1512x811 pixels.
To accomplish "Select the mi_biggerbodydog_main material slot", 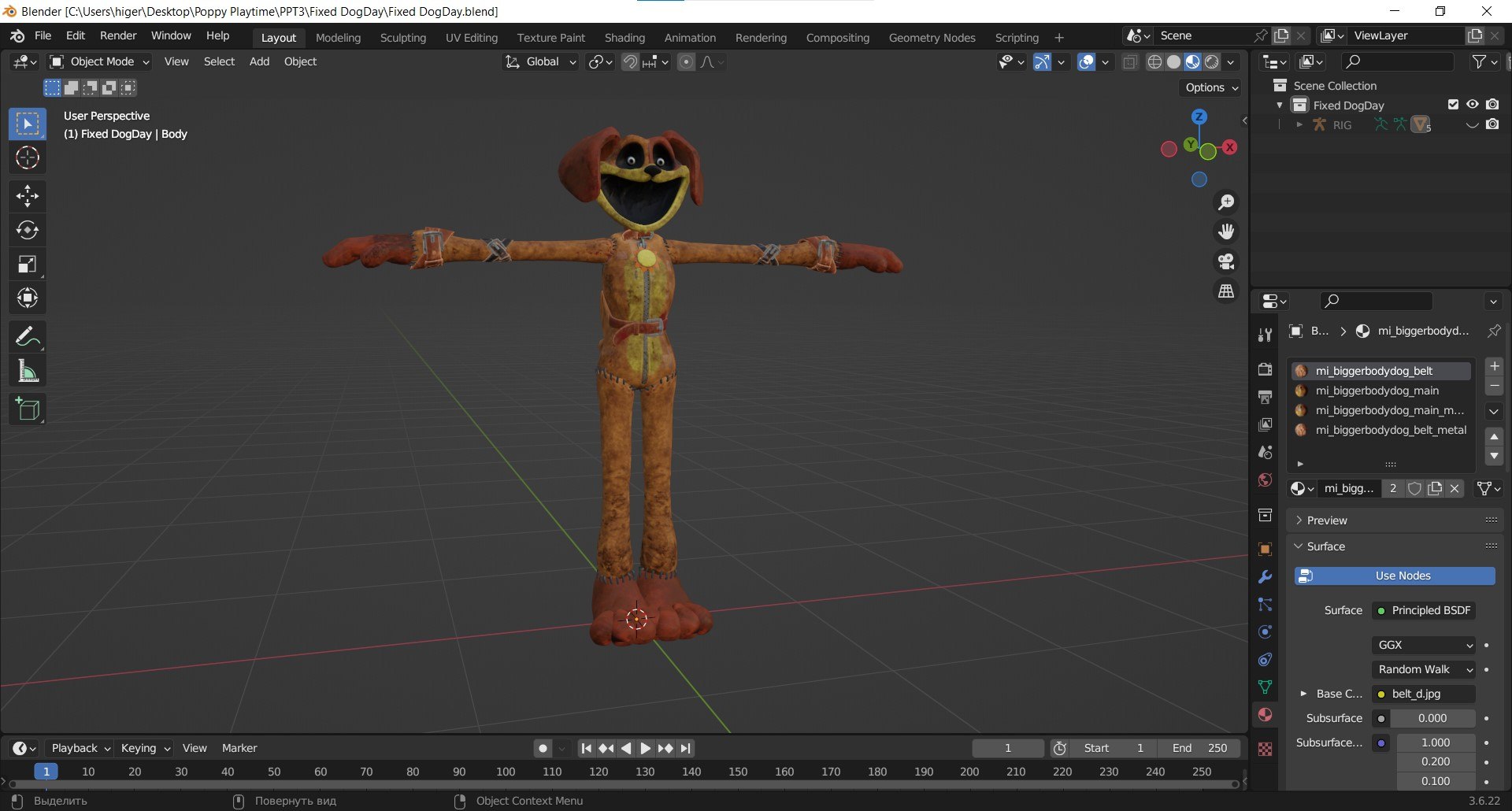I will pos(1380,391).
